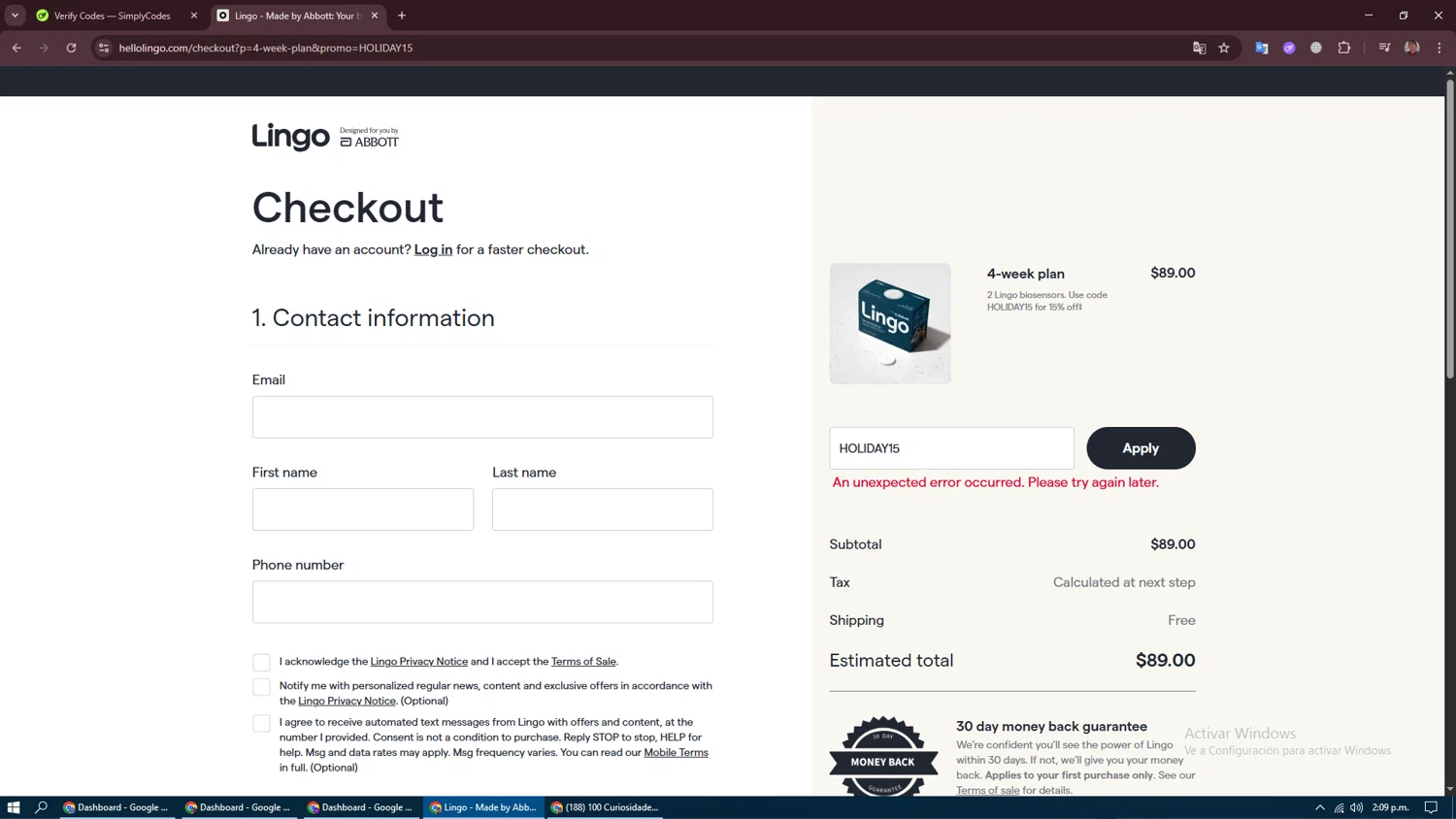Bookmark this page with the star icon
Image resolution: width=1456 pixels, height=819 pixels.
click(1224, 48)
